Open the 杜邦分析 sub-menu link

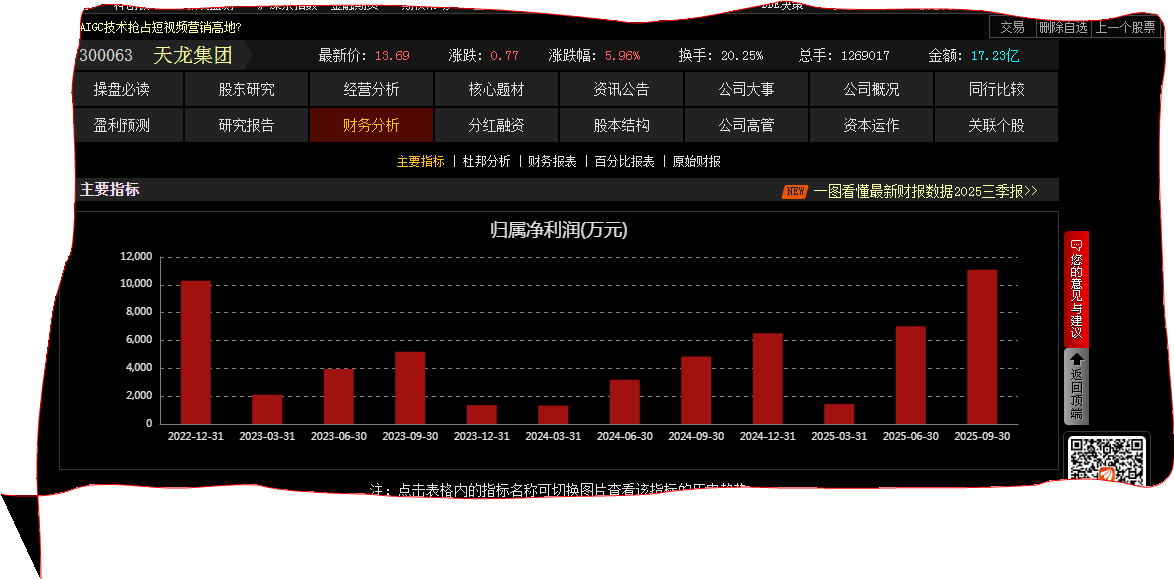tap(487, 161)
